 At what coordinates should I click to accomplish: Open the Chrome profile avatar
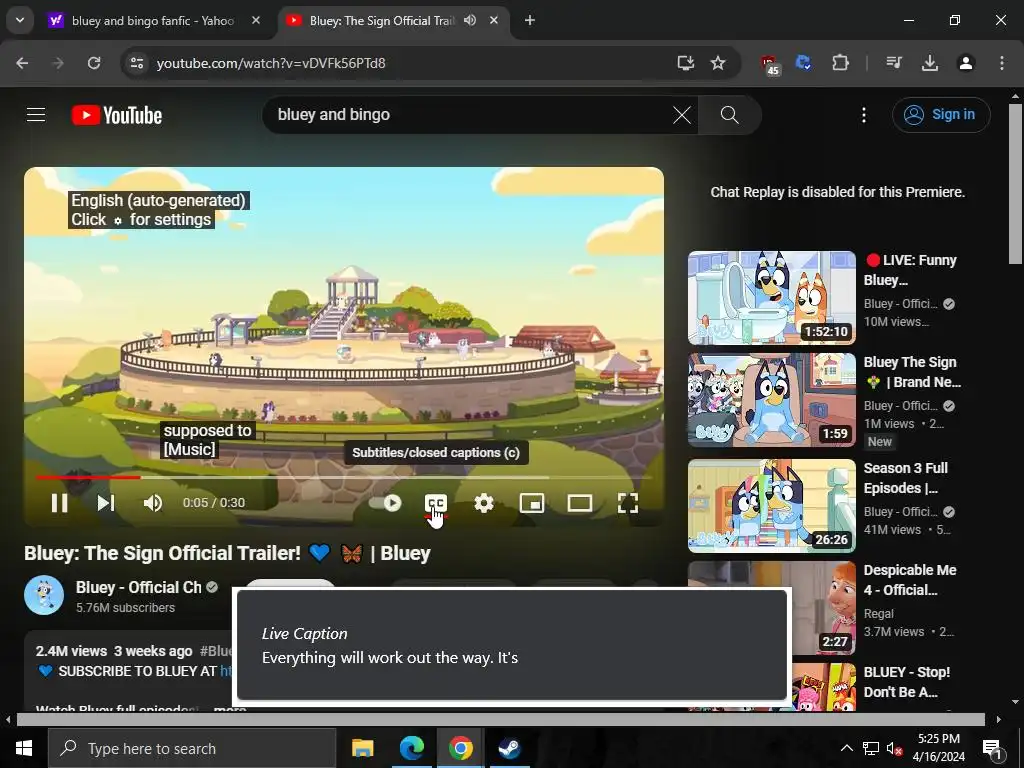[x=966, y=63]
